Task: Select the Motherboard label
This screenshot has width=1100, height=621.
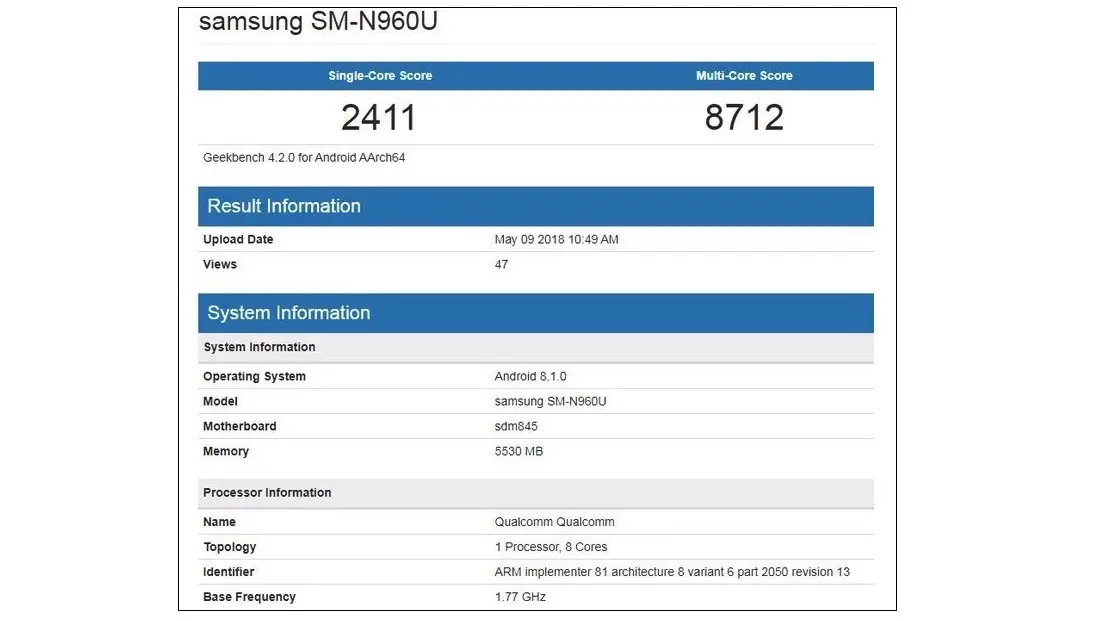Action: click(x=239, y=427)
